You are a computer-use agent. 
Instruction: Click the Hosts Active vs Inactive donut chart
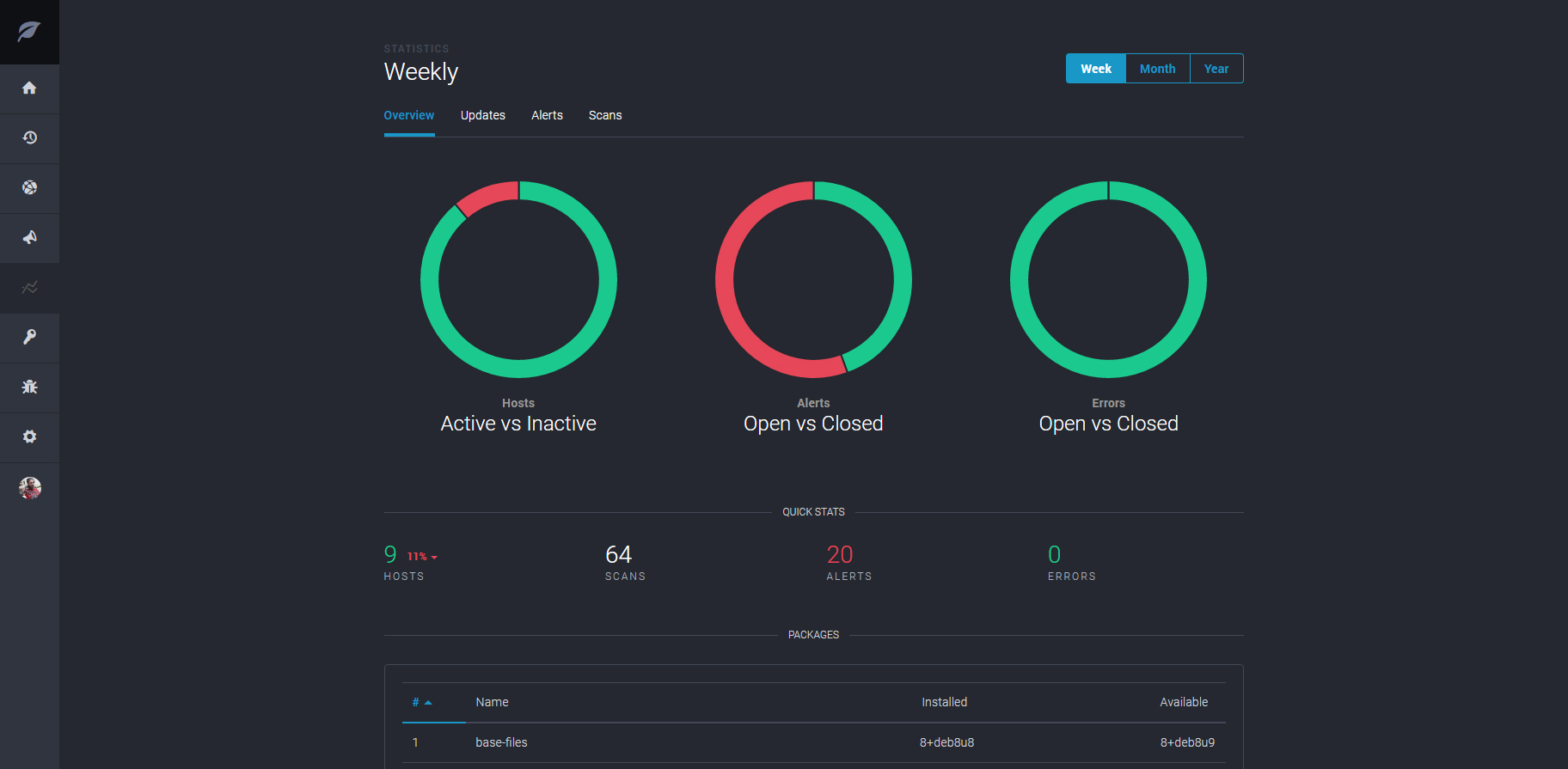518,279
